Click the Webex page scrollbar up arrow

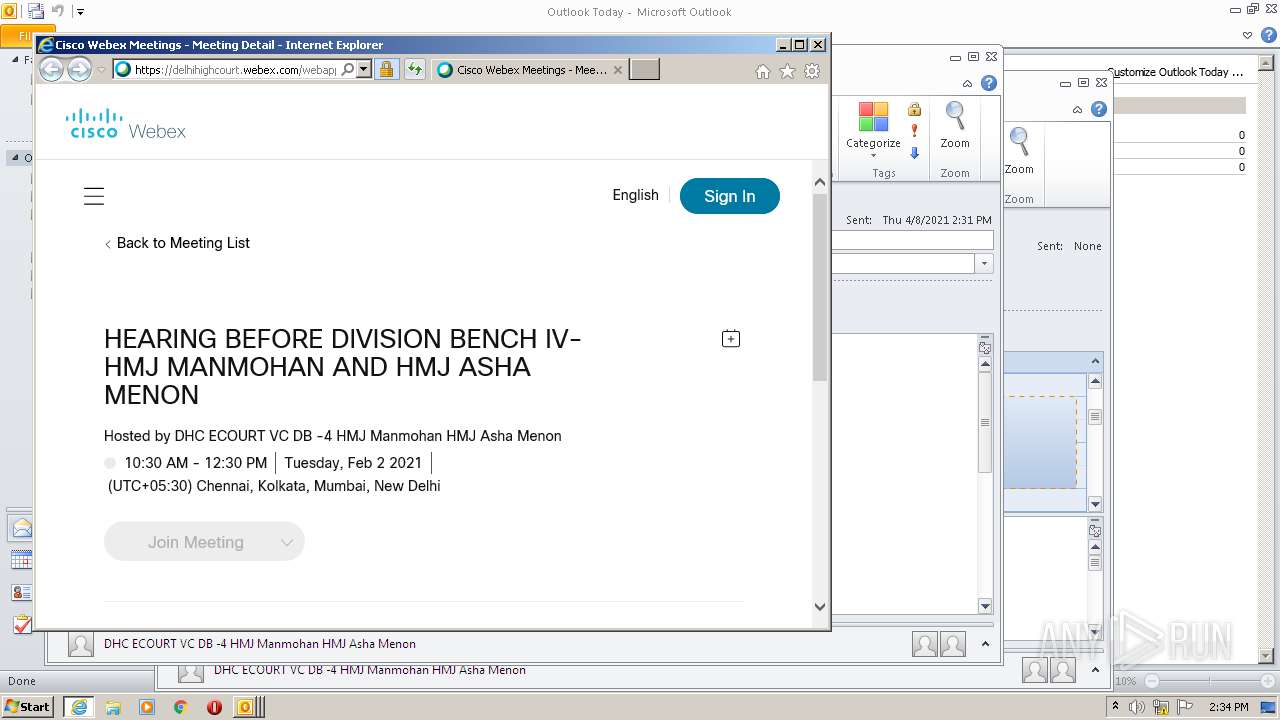pos(820,182)
